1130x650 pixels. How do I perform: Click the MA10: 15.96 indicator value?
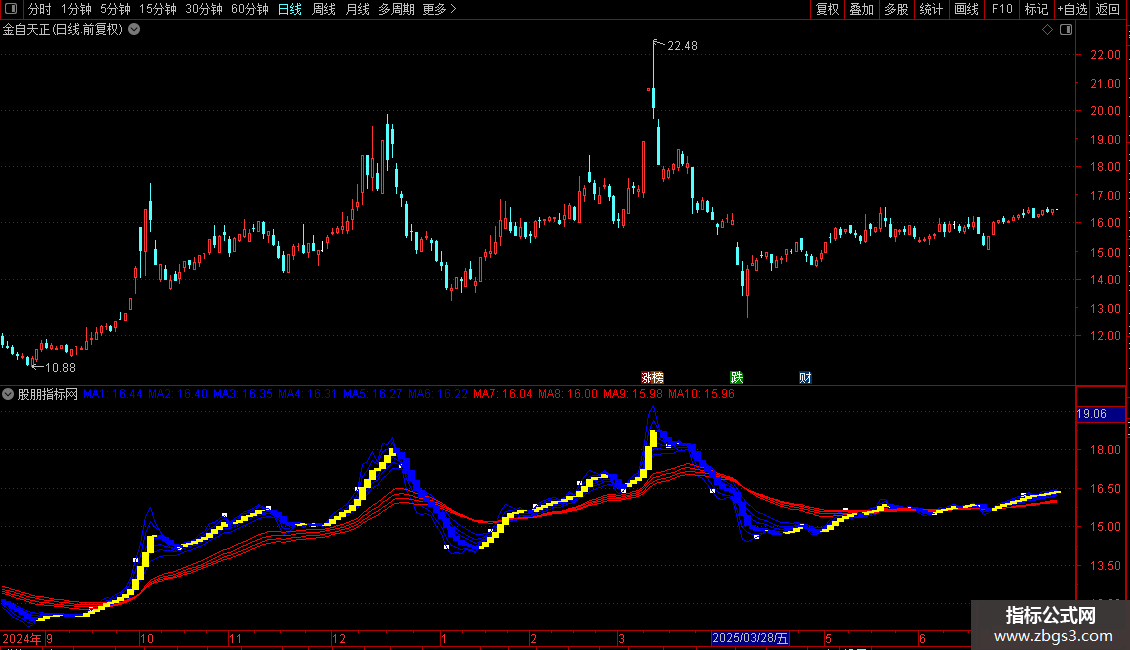click(x=701, y=394)
